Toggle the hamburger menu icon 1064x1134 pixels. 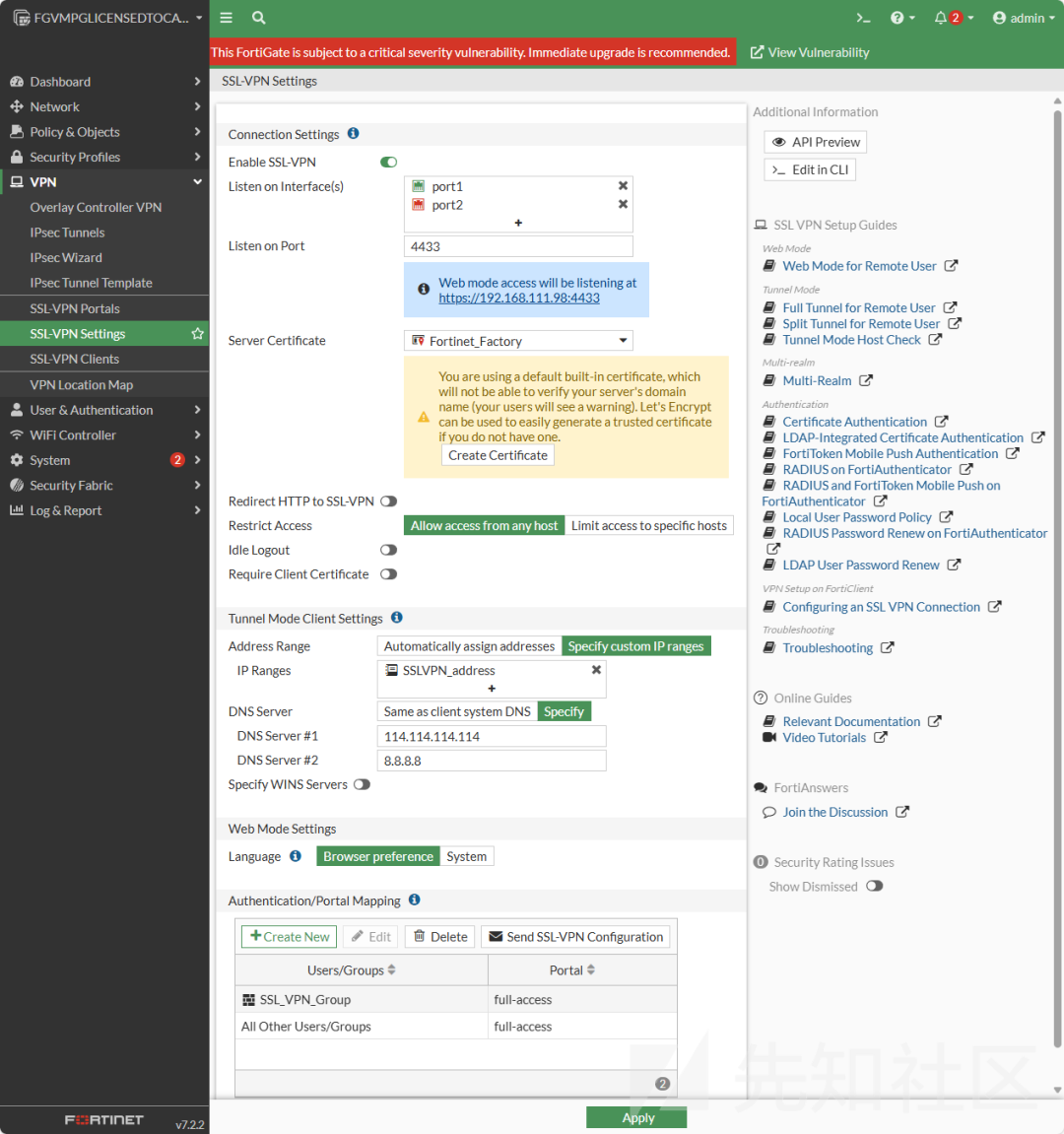[x=227, y=18]
